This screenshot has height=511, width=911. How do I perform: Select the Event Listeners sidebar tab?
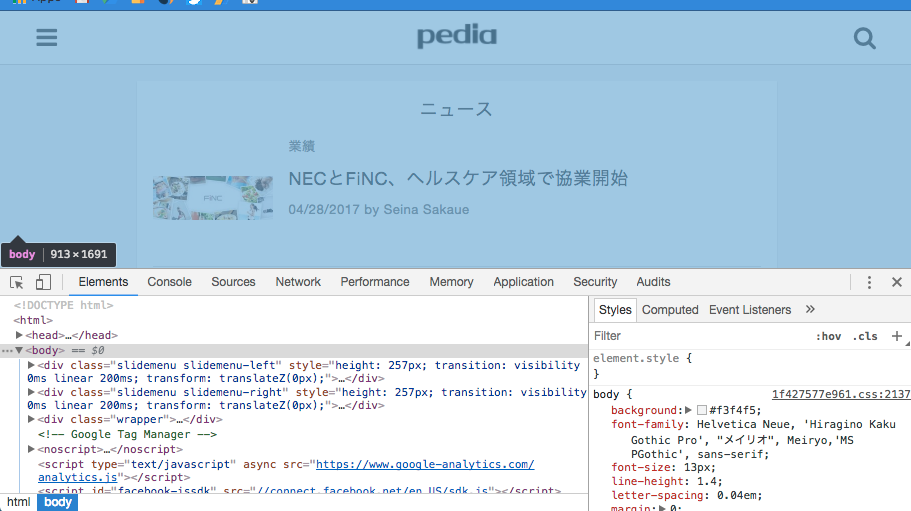(749, 310)
